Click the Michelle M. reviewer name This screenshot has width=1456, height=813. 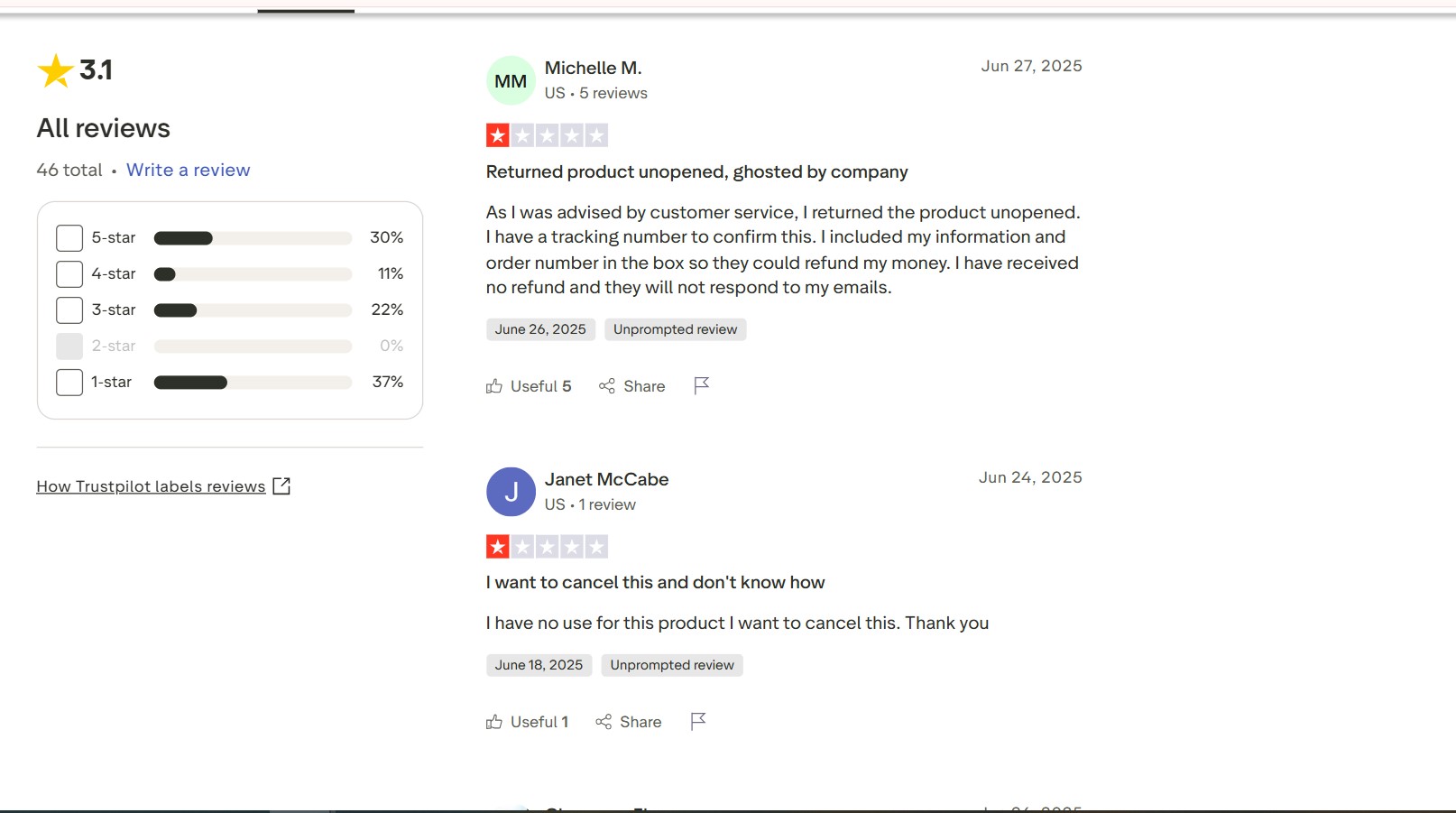coord(593,69)
